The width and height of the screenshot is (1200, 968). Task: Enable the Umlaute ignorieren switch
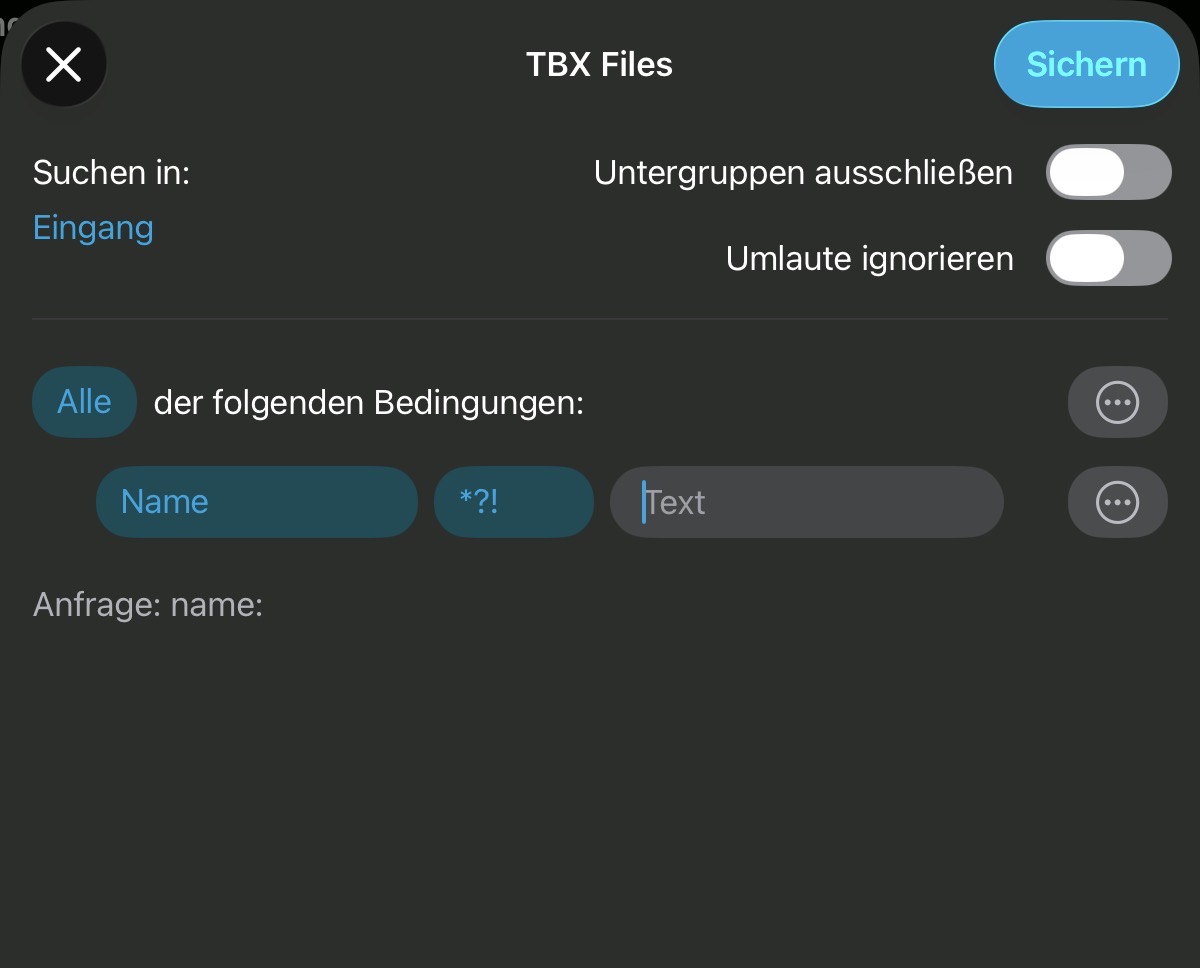[1108, 258]
